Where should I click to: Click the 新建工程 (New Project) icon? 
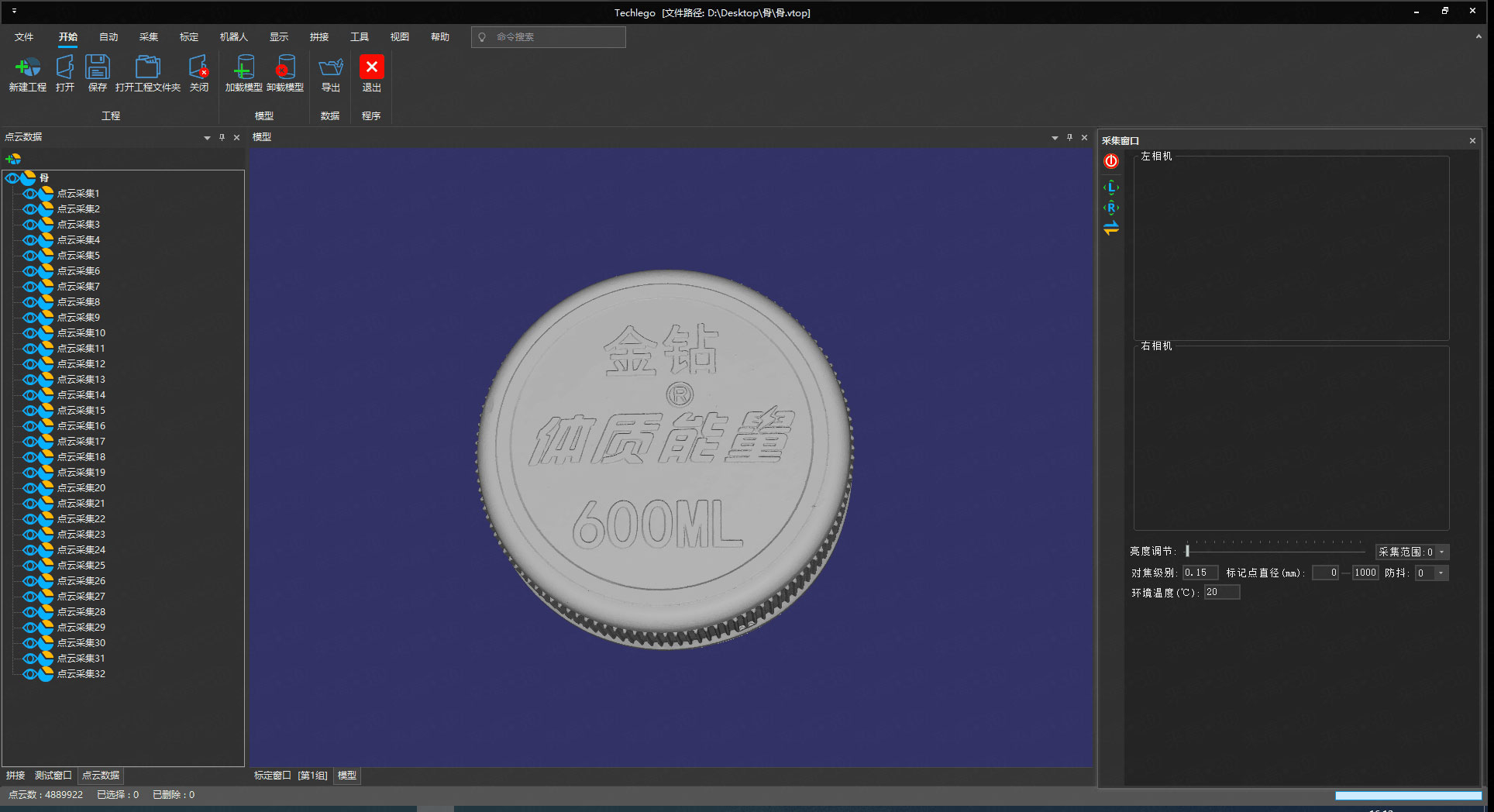(28, 68)
